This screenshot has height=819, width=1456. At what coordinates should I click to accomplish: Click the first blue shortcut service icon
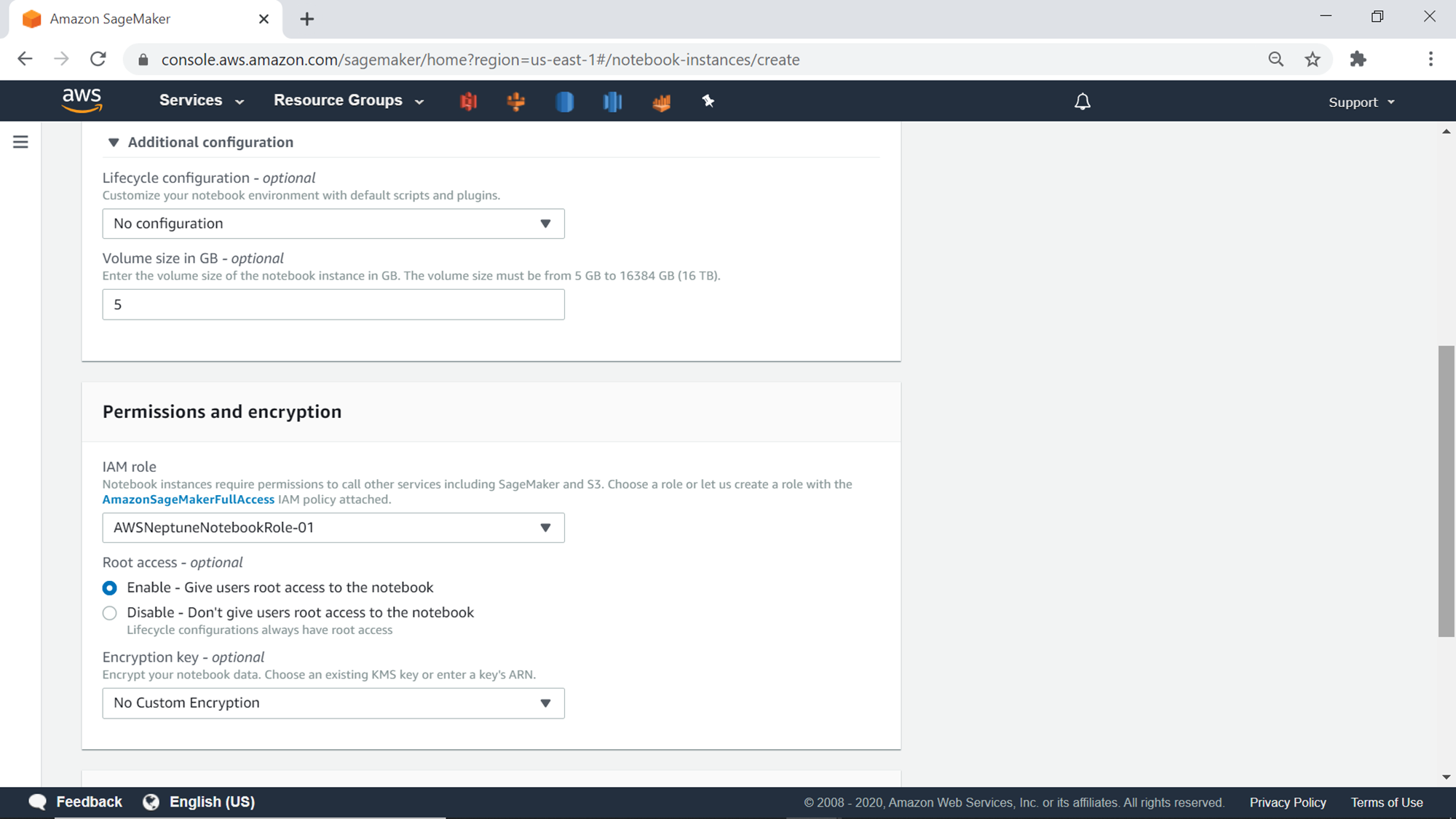[x=564, y=101]
